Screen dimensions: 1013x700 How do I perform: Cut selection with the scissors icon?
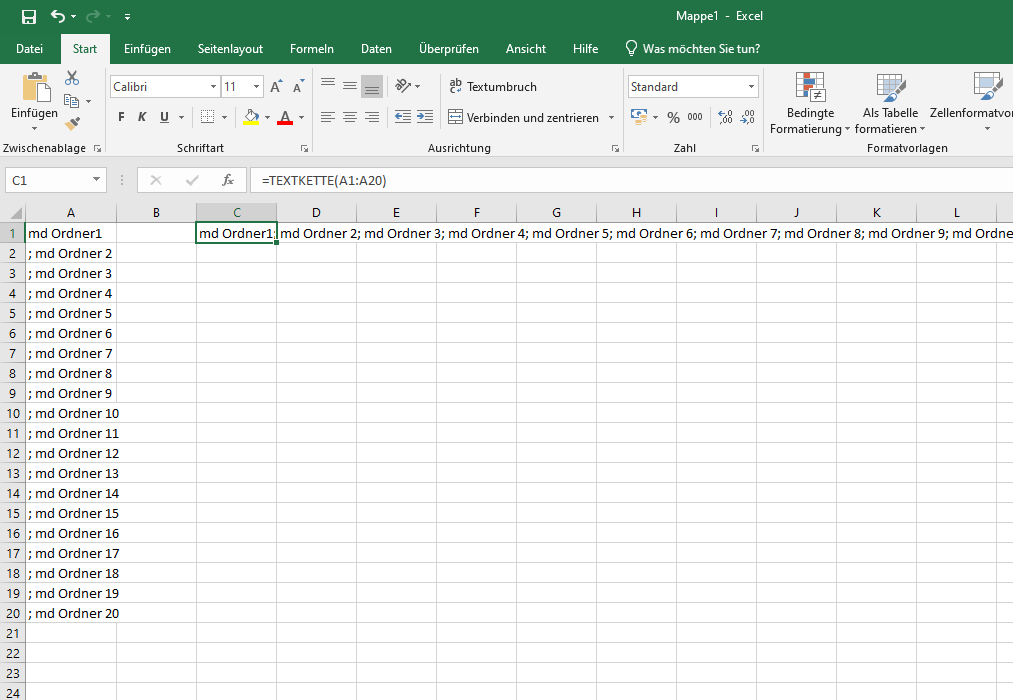pos(72,78)
